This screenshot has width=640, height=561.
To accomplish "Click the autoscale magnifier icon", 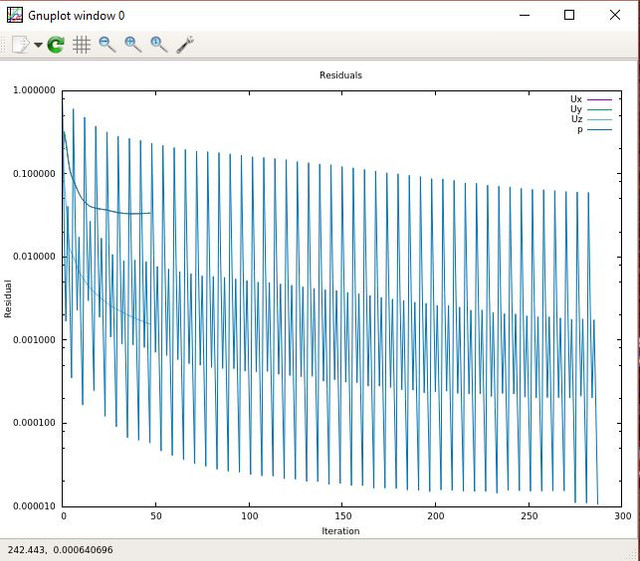I will tap(159, 45).
